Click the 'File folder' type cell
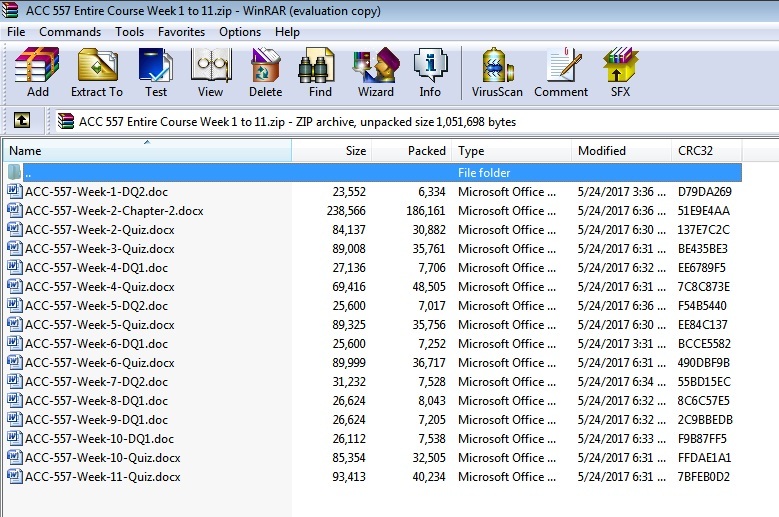The image size is (779, 517). (484, 173)
